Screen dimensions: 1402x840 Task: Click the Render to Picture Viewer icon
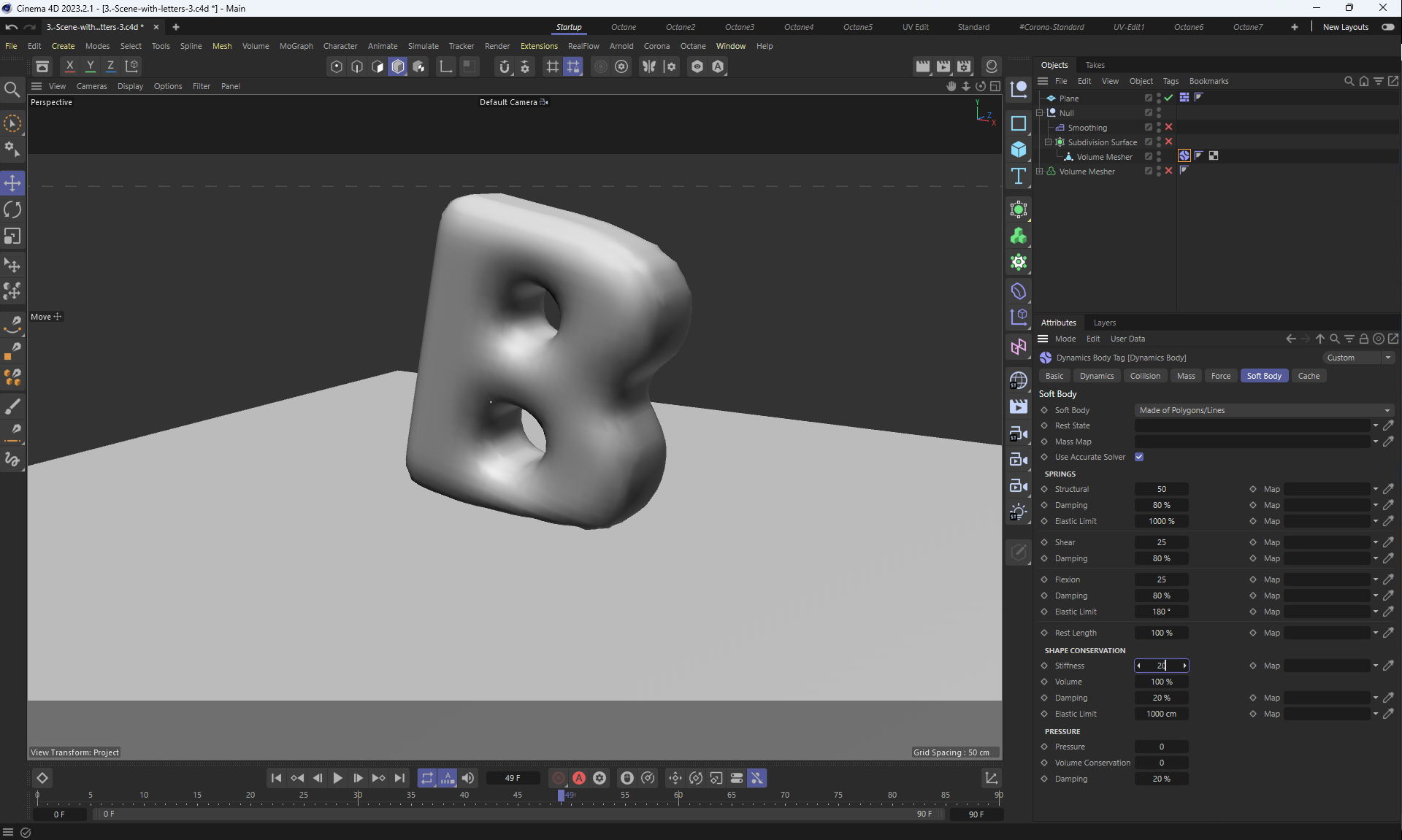coord(943,66)
